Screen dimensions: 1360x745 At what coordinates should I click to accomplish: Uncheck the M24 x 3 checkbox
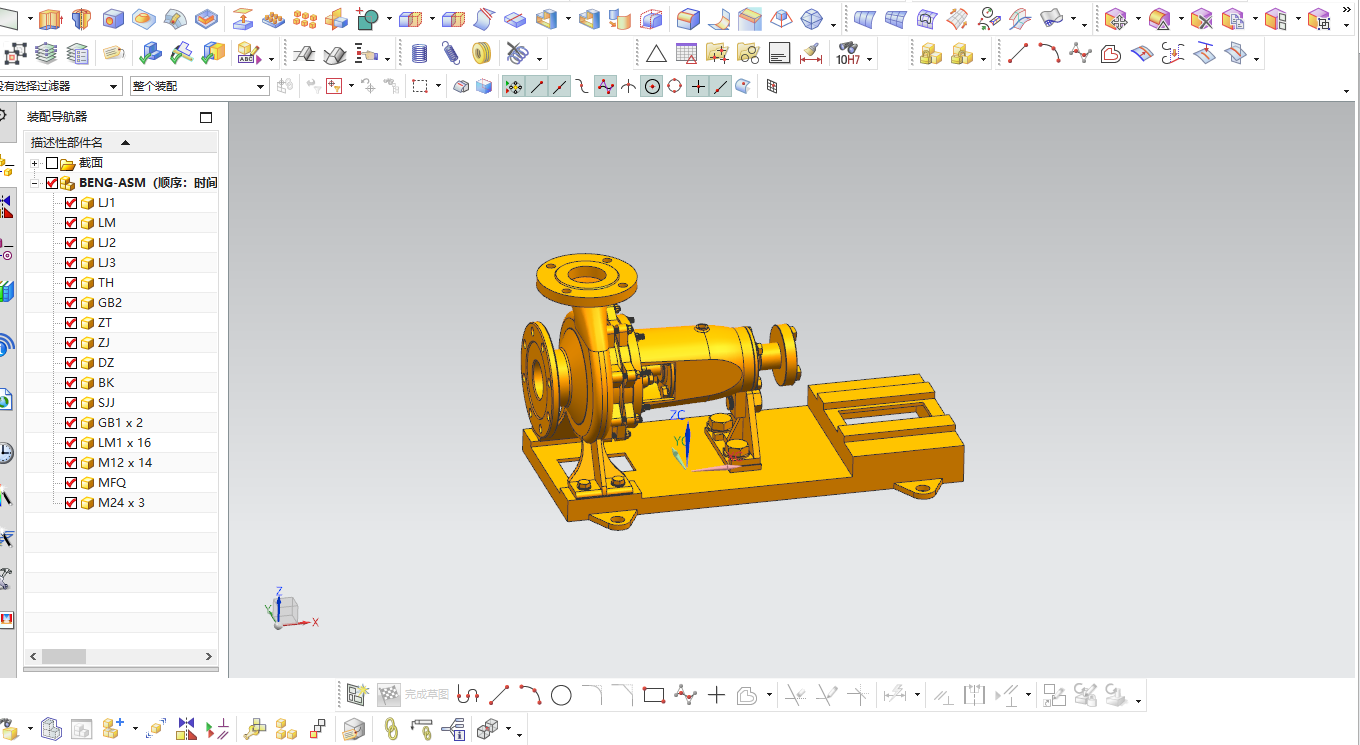coord(71,503)
